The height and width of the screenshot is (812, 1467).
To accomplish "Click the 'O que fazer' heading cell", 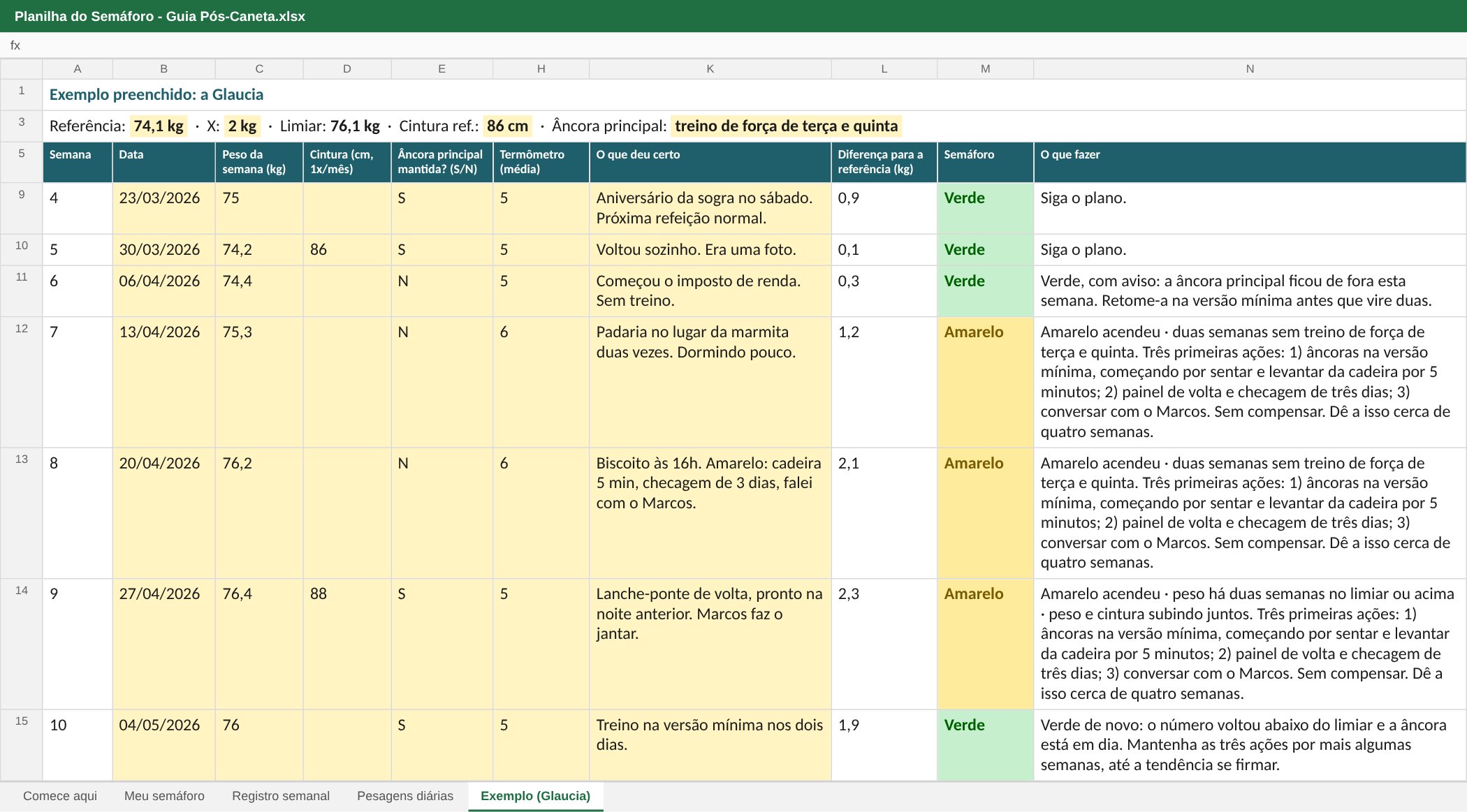I will [x=1250, y=163].
